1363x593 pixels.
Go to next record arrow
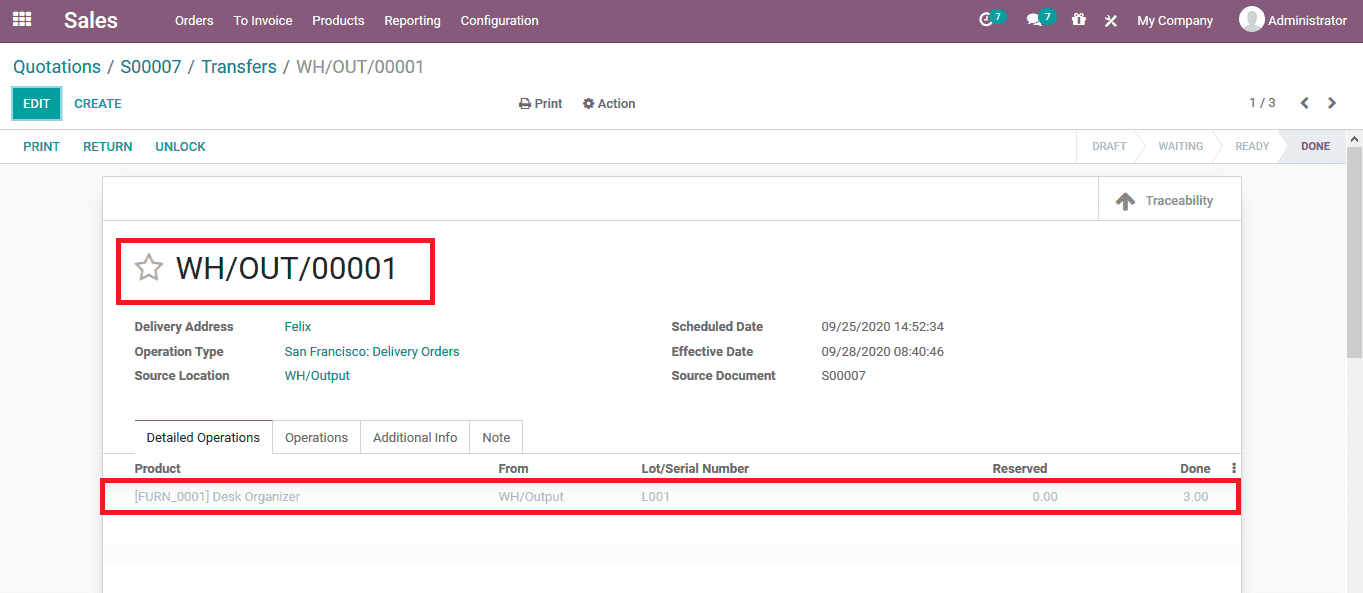click(x=1332, y=103)
